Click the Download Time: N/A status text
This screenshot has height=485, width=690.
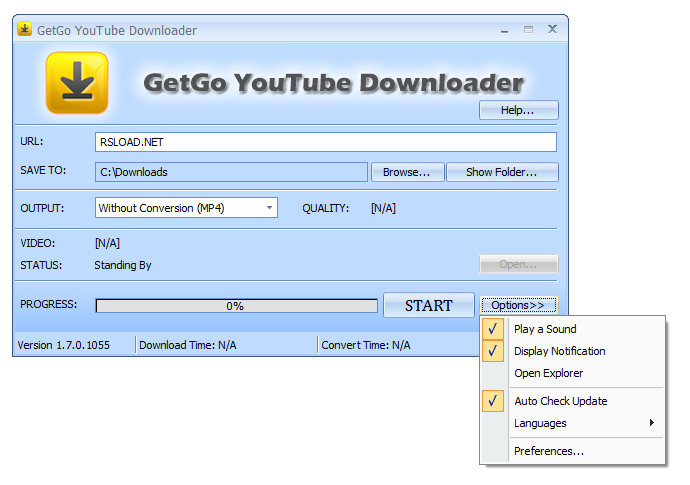[187, 345]
